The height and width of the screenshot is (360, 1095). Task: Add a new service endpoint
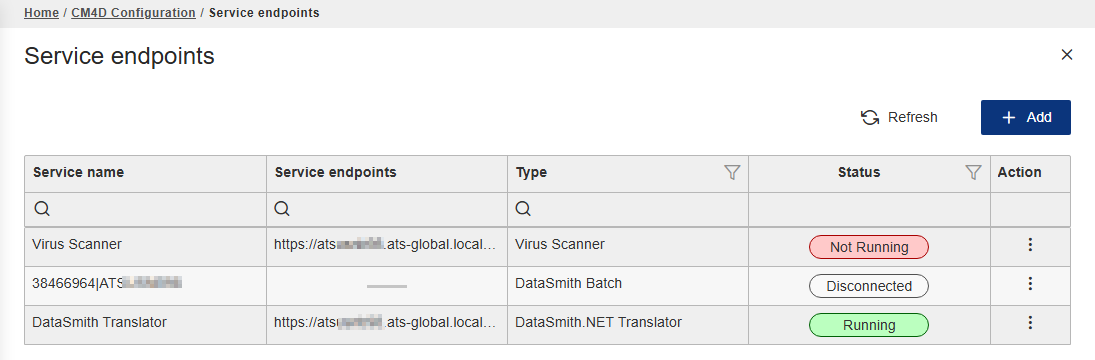tap(1026, 117)
